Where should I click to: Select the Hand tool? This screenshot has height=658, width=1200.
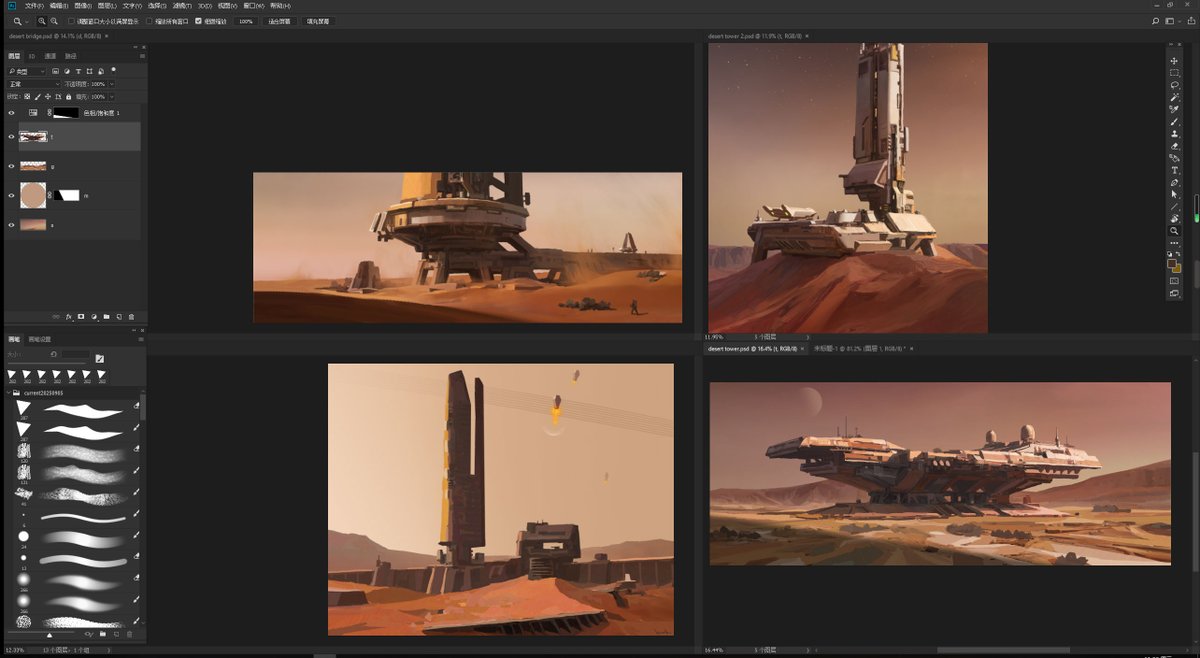pyautogui.click(x=1174, y=218)
